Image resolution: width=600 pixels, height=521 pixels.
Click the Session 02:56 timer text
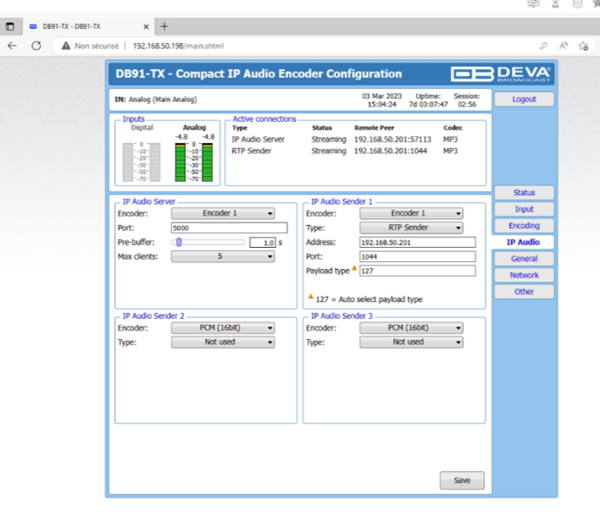[467, 104]
